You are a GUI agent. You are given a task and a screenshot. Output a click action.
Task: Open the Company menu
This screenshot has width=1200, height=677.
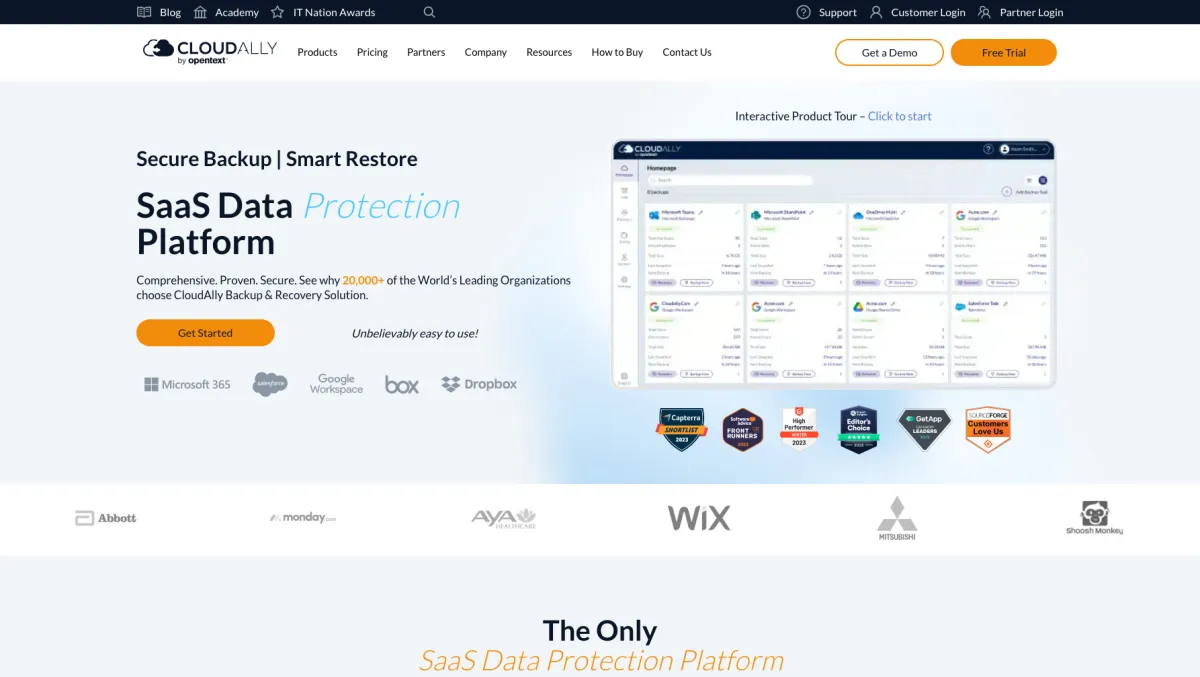click(x=486, y=52)
